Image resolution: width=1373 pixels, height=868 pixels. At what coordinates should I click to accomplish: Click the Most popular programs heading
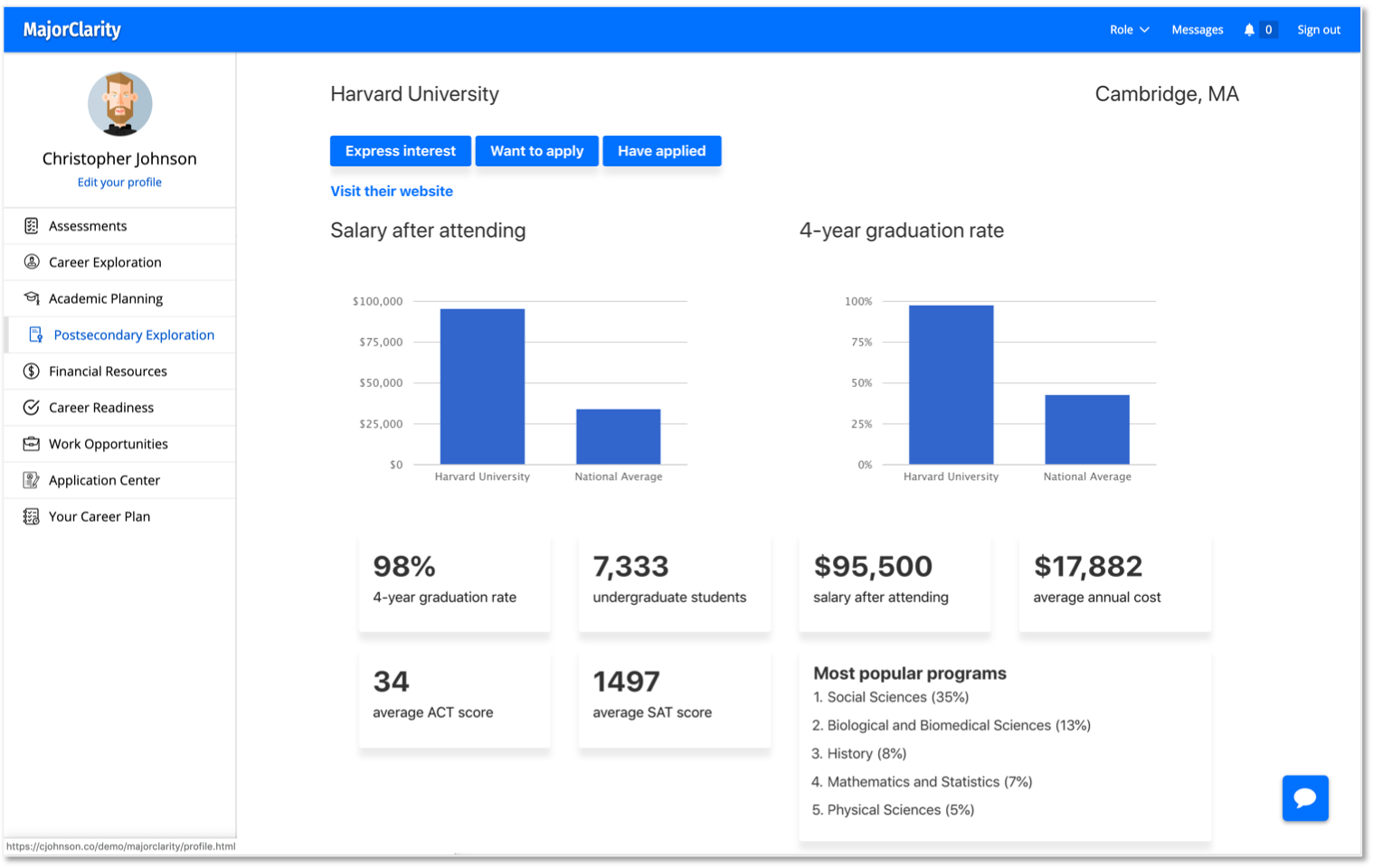click(910, 674)
